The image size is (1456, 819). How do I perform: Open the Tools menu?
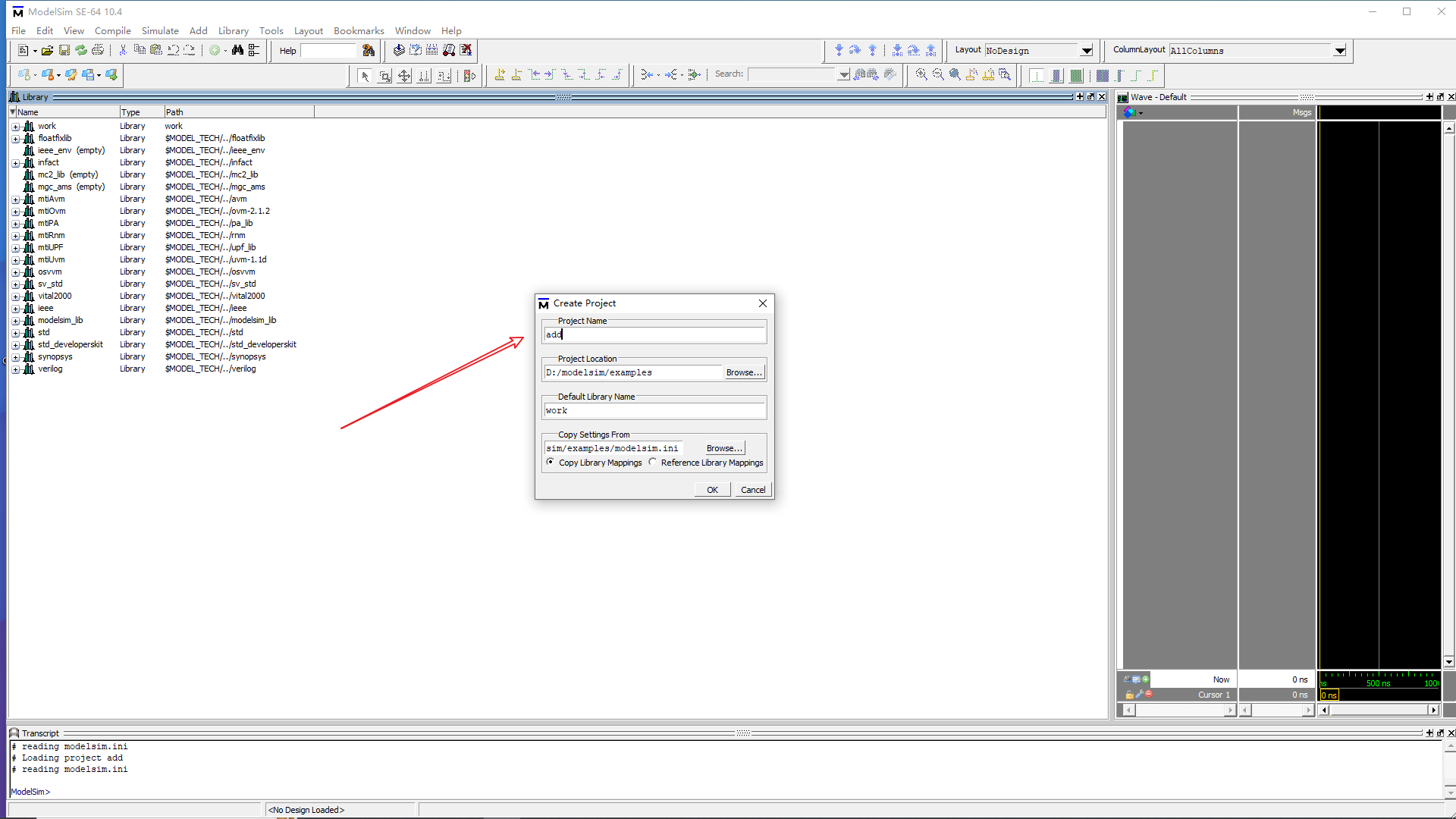[271, 30]
